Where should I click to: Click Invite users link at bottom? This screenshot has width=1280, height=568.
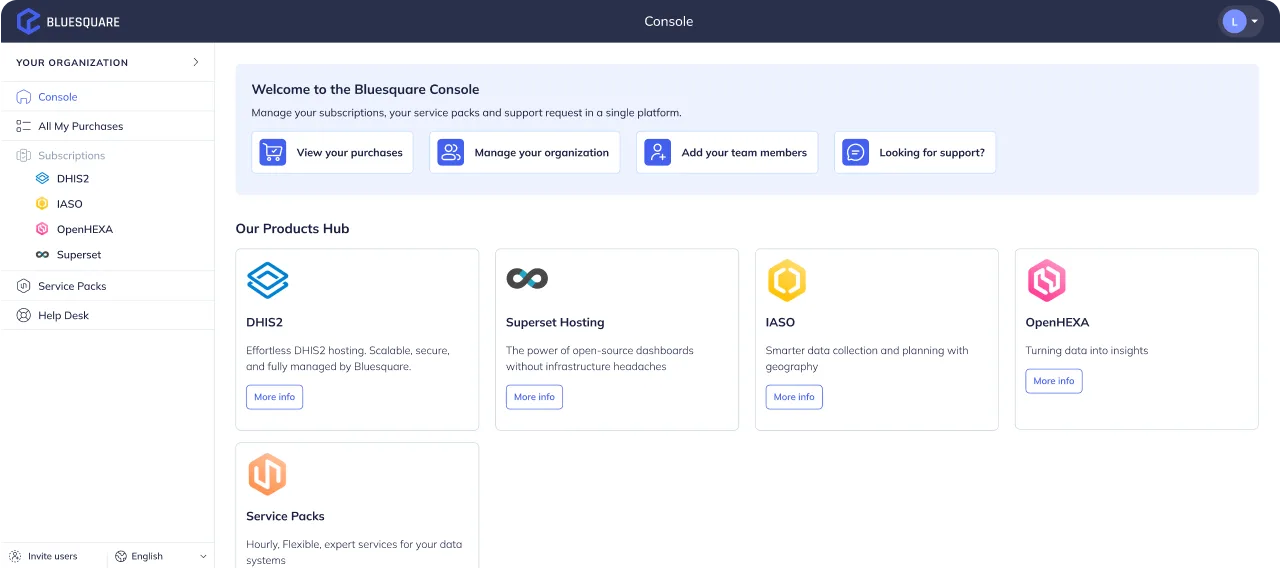point(52,556)
